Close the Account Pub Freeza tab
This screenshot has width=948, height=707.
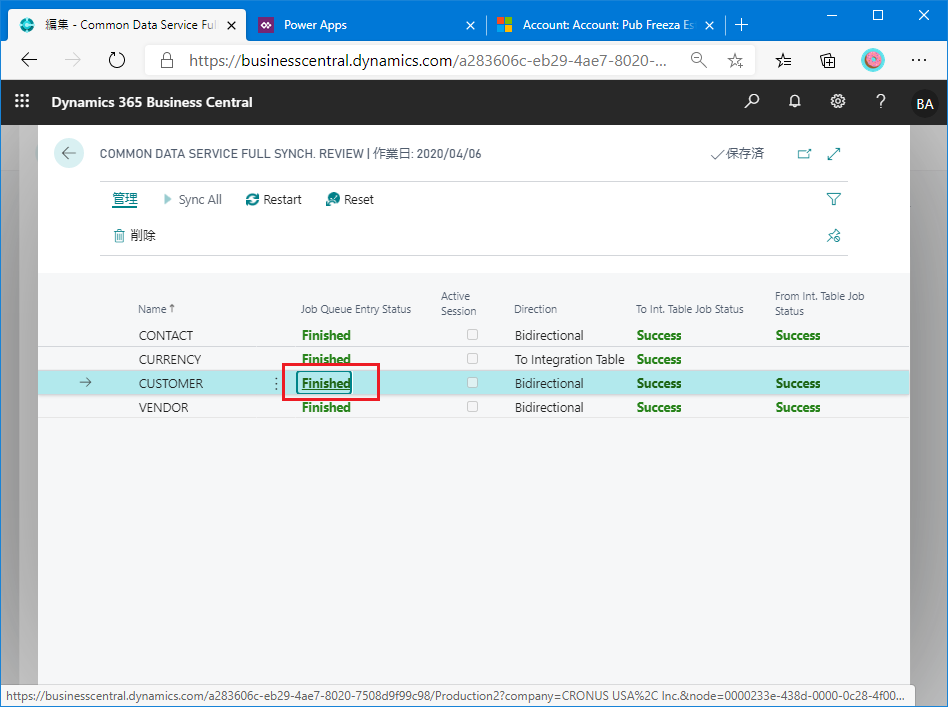coord(710,25)
